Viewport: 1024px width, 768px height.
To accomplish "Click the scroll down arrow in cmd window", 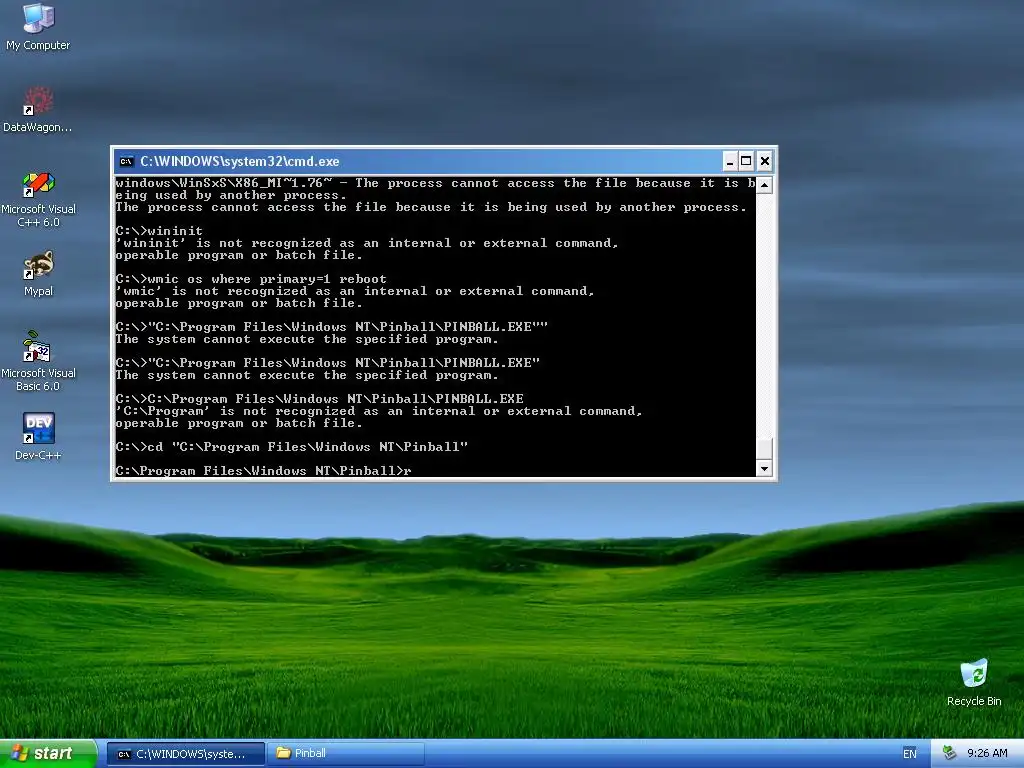I will point(764,468).
